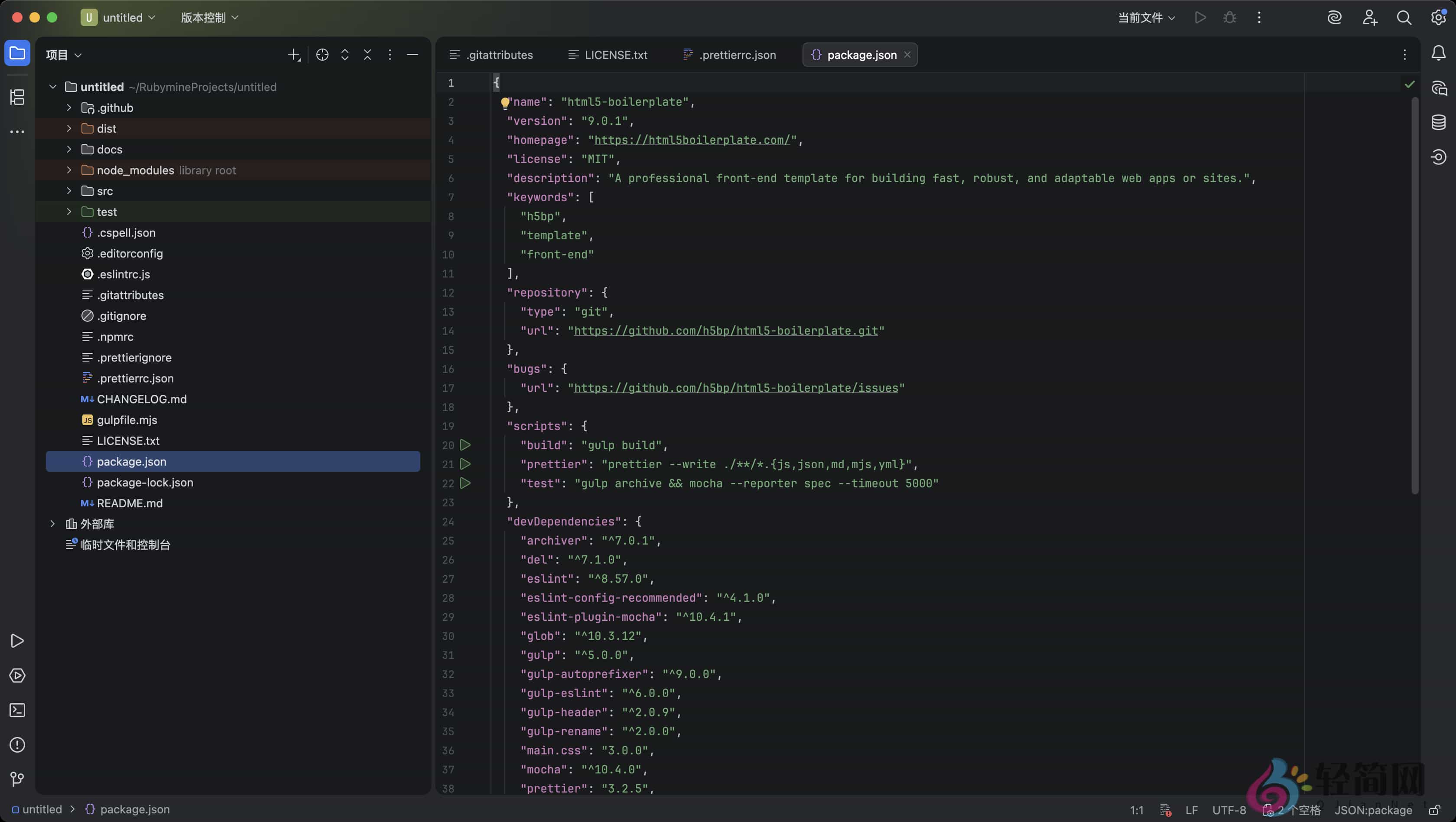
Task: Open the version control tool window icon
Action: coord(17,780)
